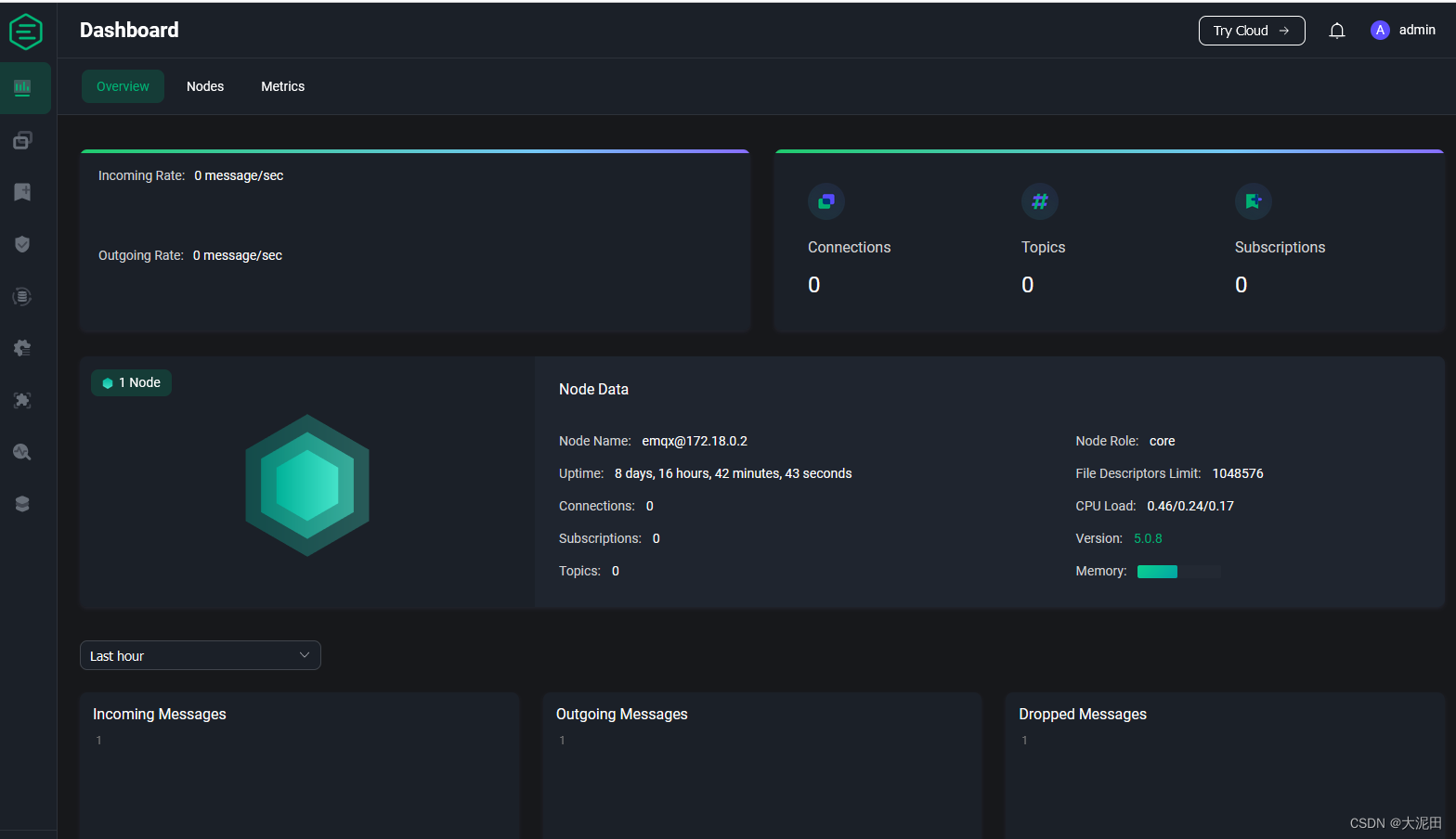Click the Outgoing Rate value 0 message/sec
The height and width of the screenshot is (839, 1456).
238,255
